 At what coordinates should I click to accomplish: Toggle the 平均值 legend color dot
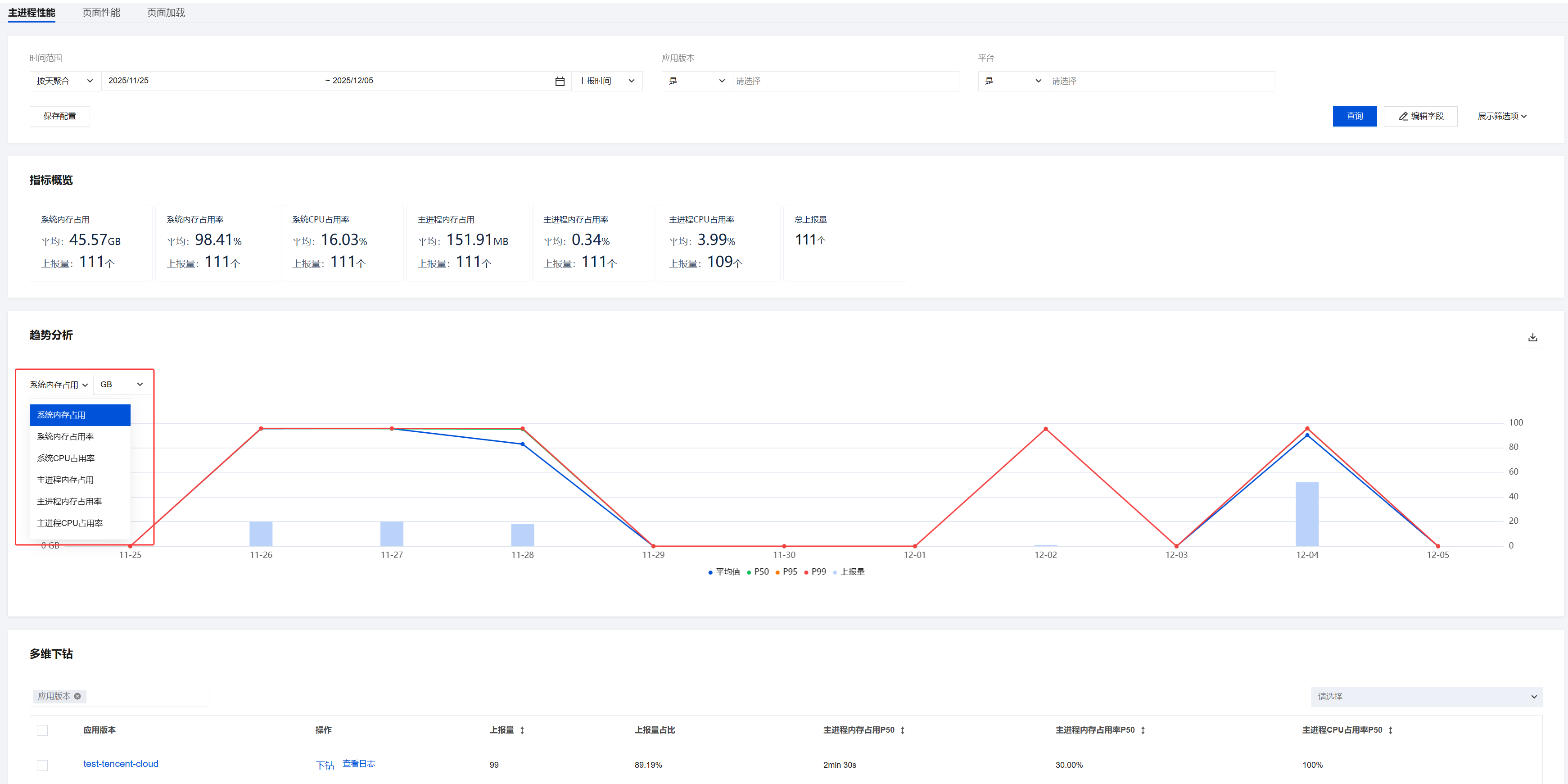click(710, 572)
